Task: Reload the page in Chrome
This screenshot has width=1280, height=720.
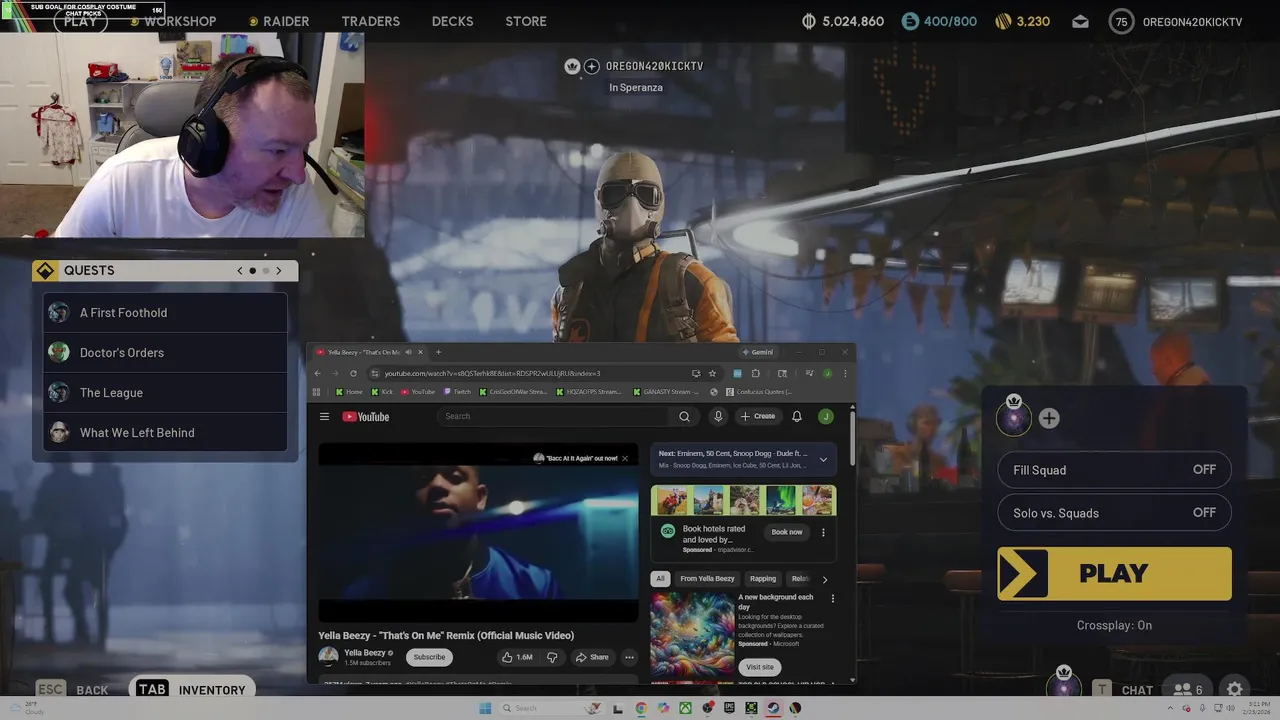Action: 353,373
